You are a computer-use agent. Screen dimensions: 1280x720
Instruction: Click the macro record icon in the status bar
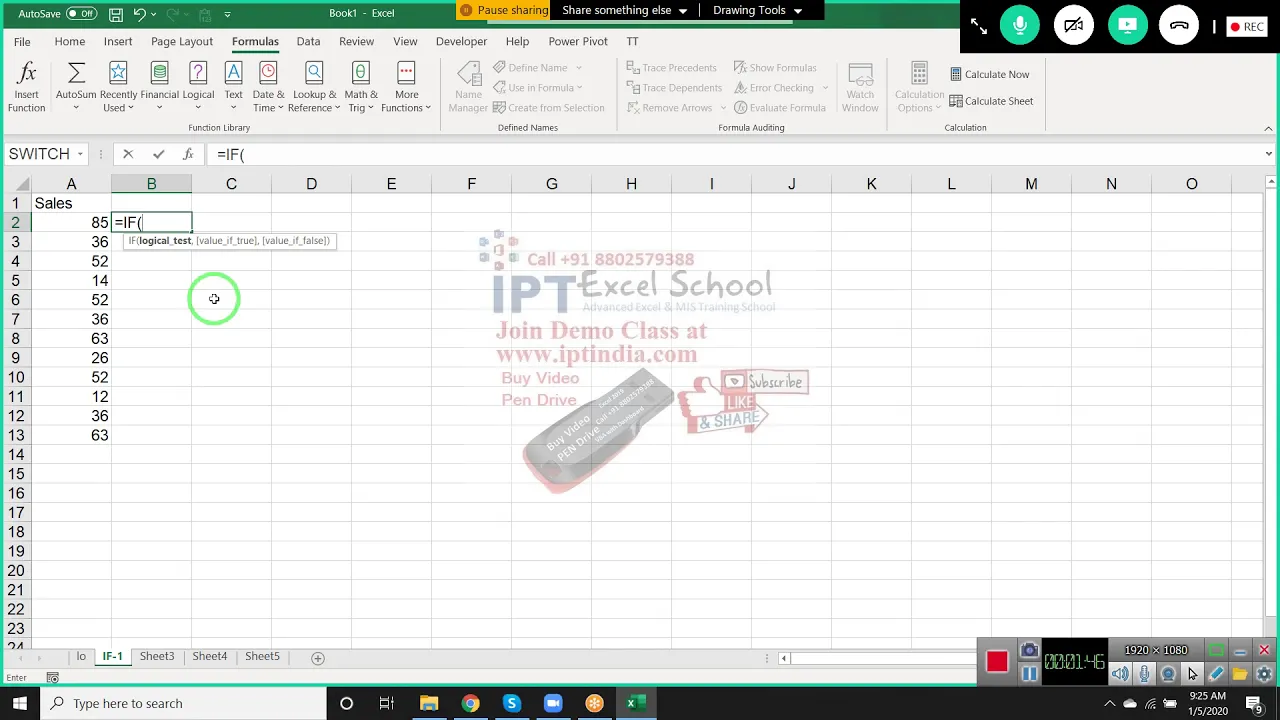point(53,678)
